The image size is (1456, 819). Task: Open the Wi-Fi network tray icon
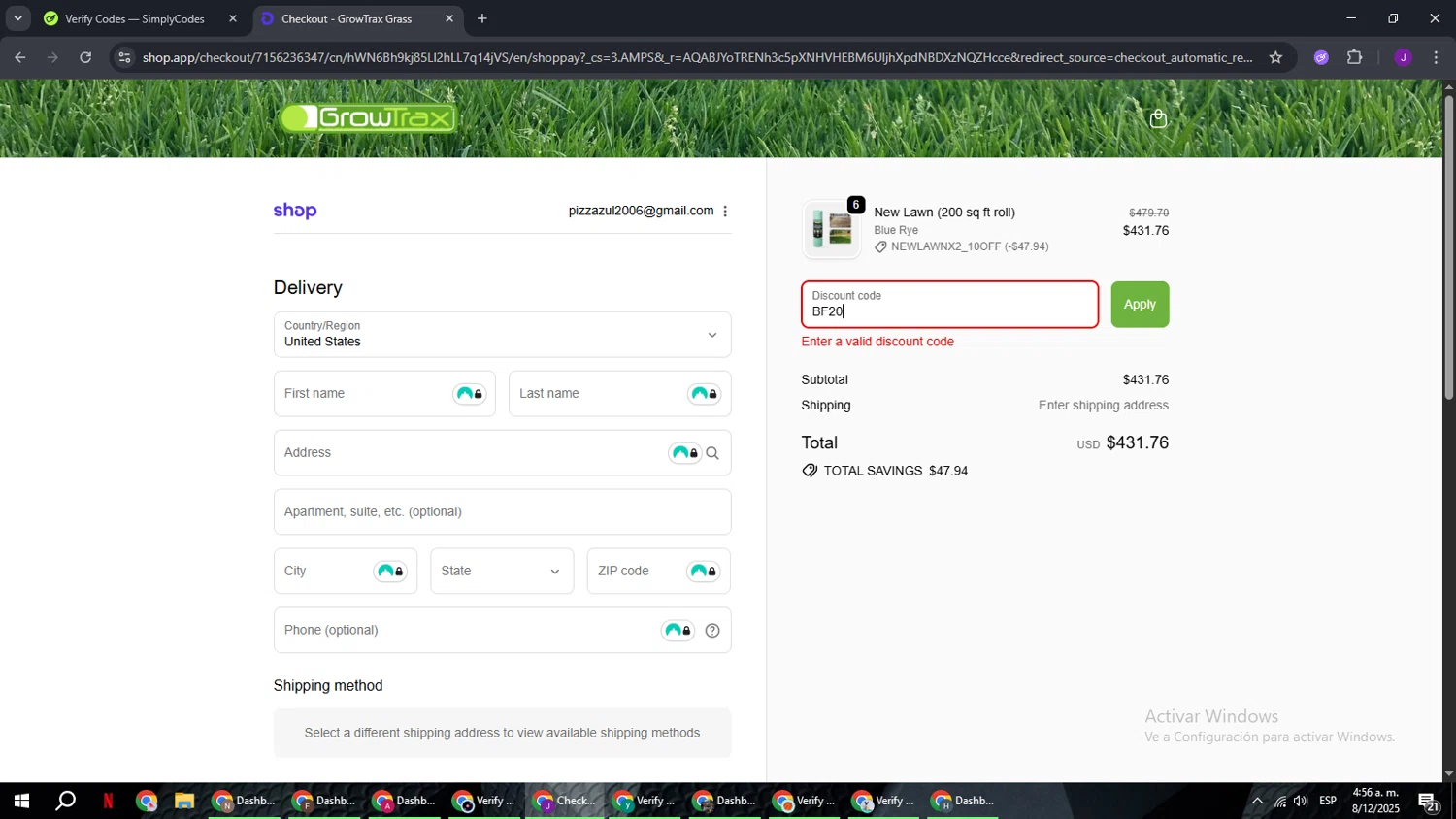point(1279,802)
